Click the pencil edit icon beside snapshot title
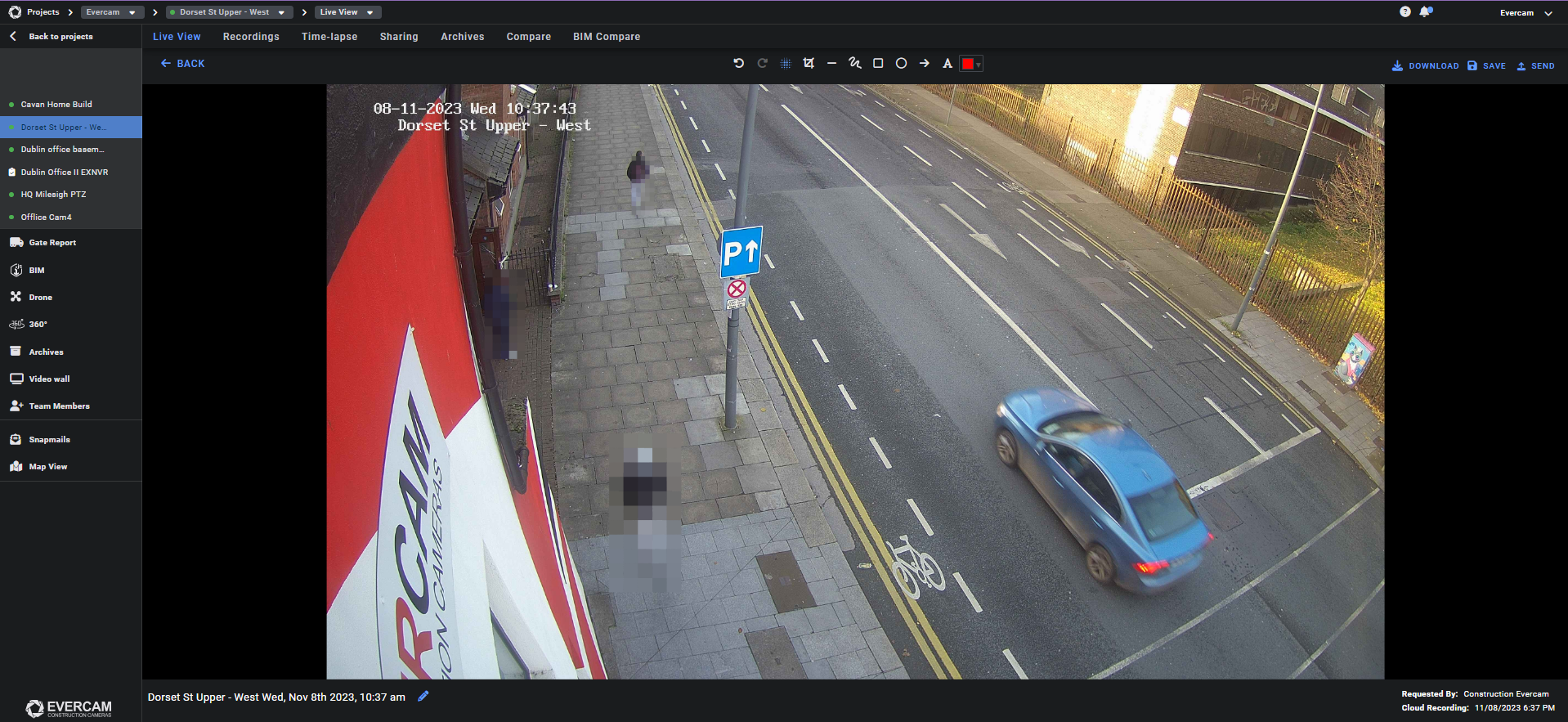 (x=423, y=697)
